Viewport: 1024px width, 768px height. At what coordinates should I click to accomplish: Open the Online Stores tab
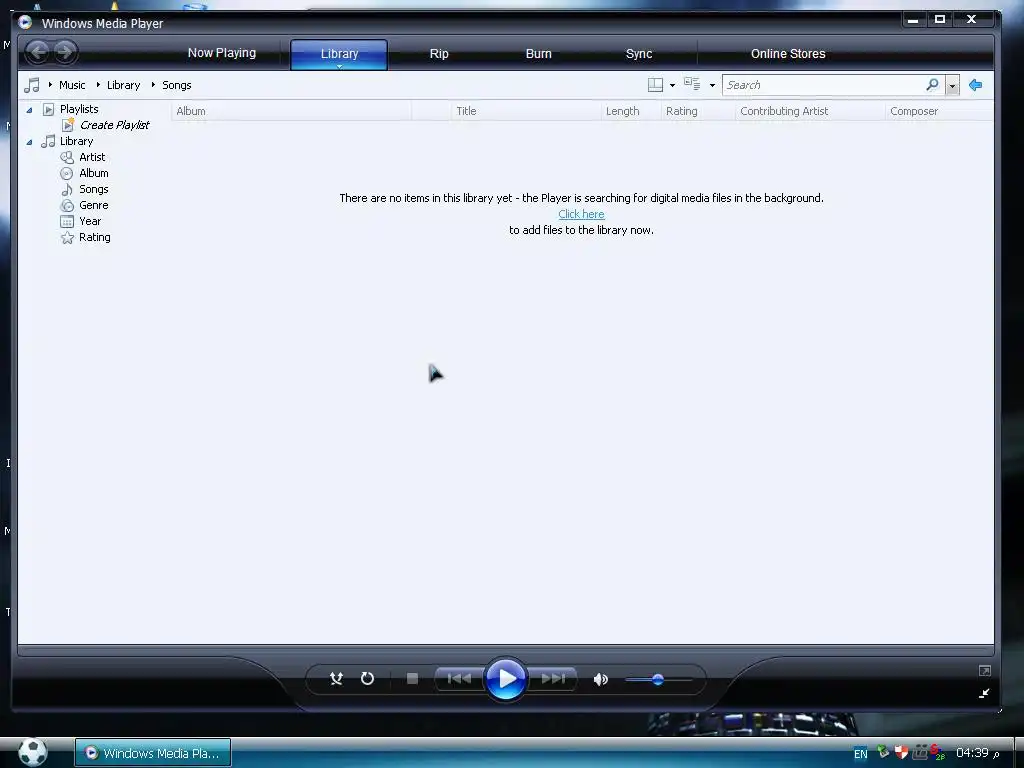coord(788,54)
